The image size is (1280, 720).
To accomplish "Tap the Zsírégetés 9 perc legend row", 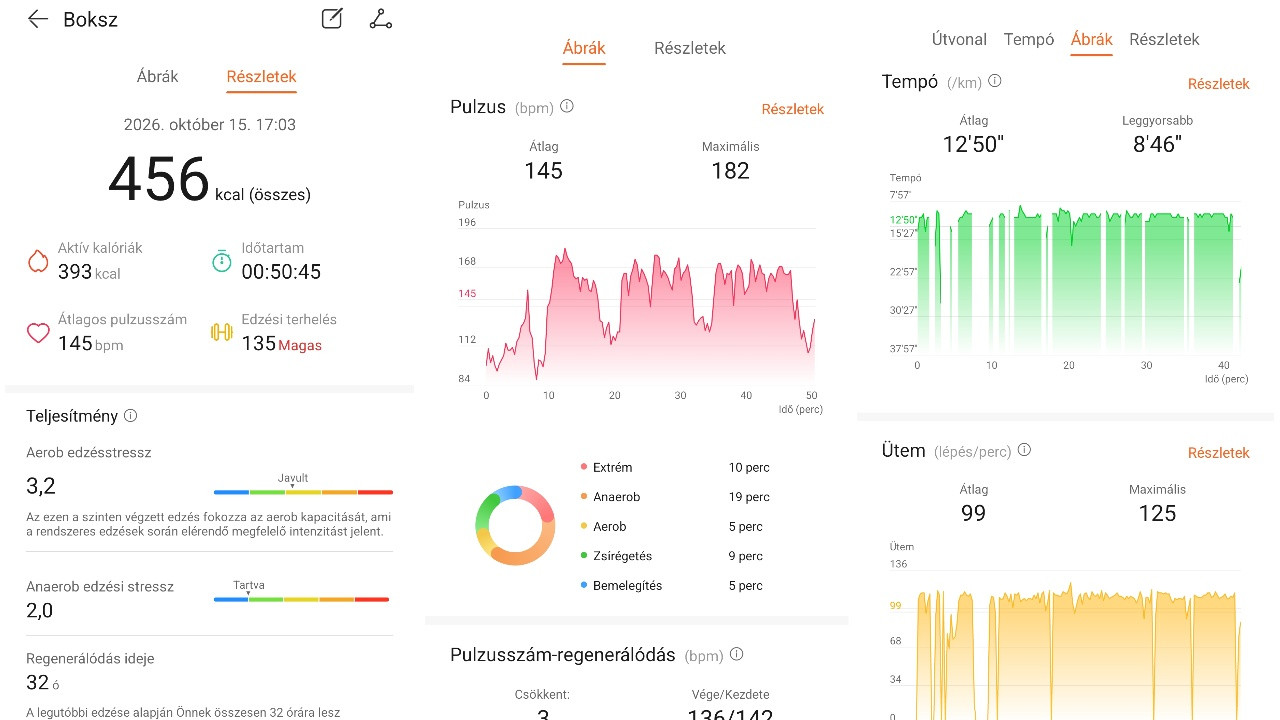I will click(x=671, y=556).
